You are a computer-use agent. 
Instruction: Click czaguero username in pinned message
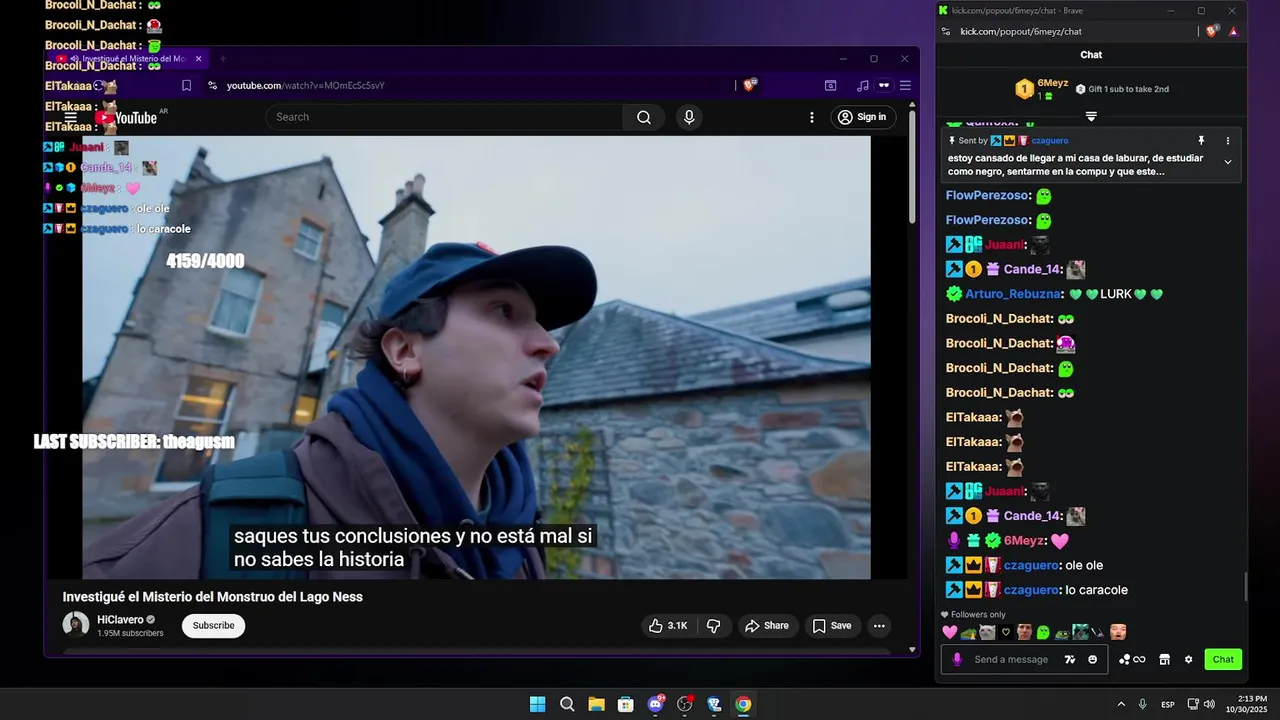coord(1050,141)
